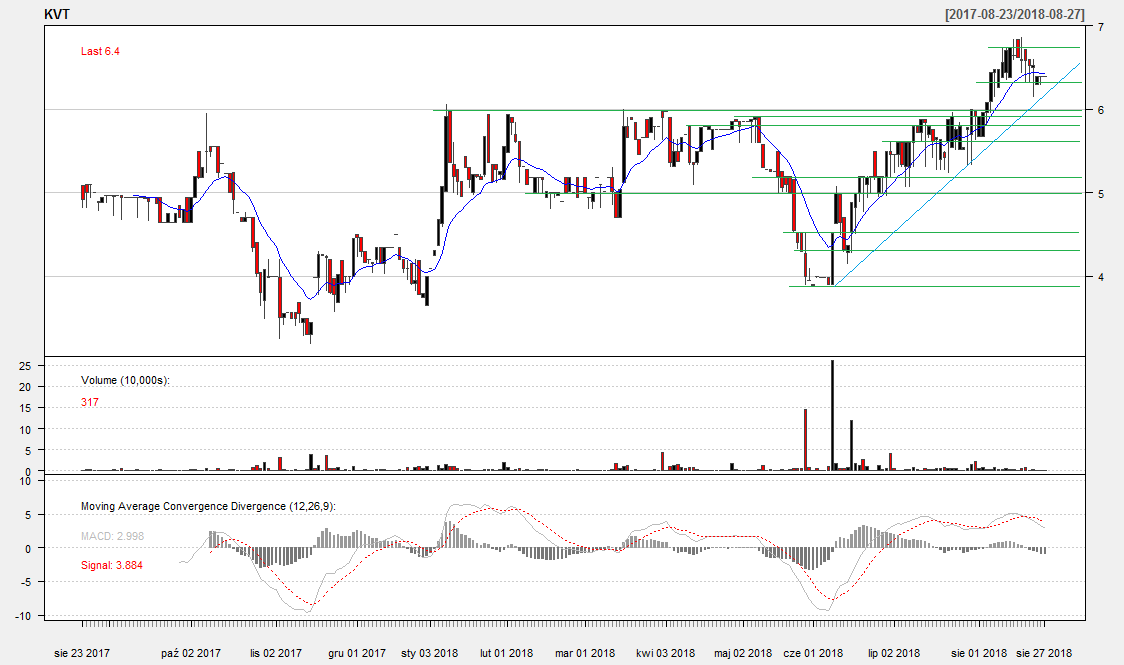Click volume axis label 25

[x=25, y=365]
